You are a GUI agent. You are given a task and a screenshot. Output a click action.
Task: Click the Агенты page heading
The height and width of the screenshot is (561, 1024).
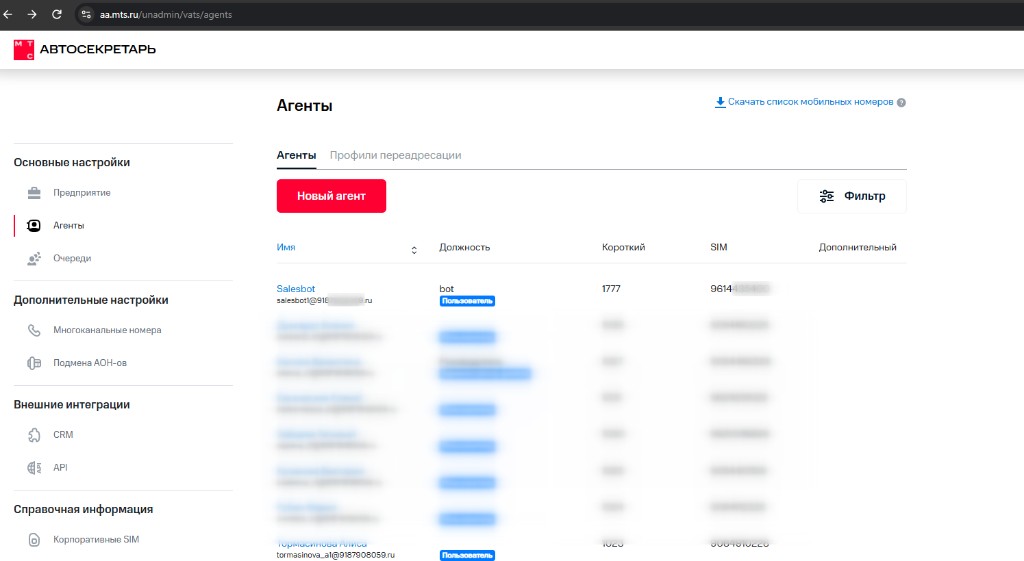click(304, 105)
